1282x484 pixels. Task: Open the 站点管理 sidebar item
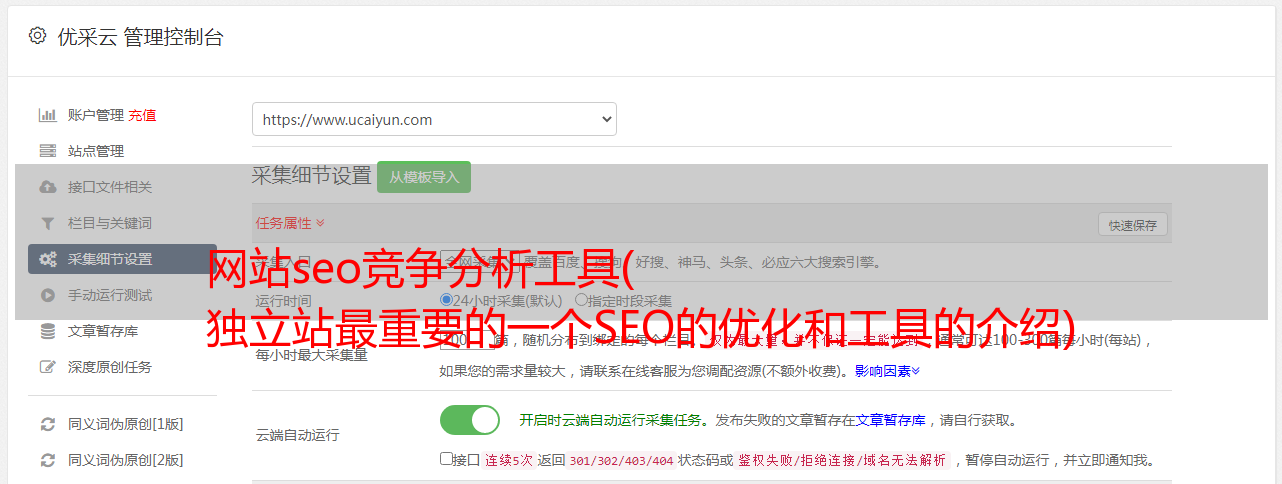(96, 151)
